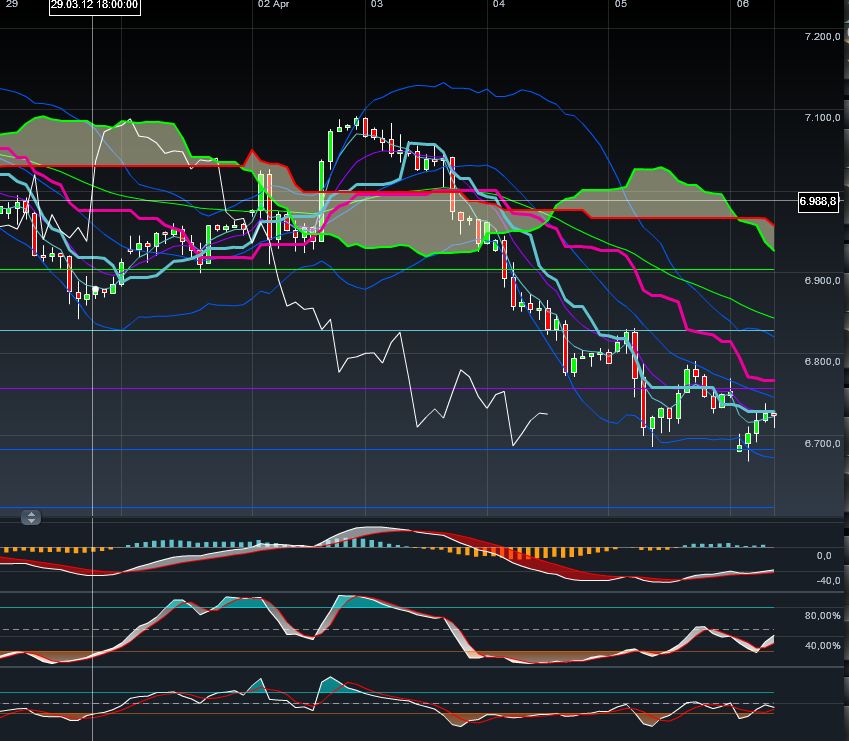Screen dimensions: 849x741
Task: Click the panel resize up-down arrow icon
Action: [31, 517]
